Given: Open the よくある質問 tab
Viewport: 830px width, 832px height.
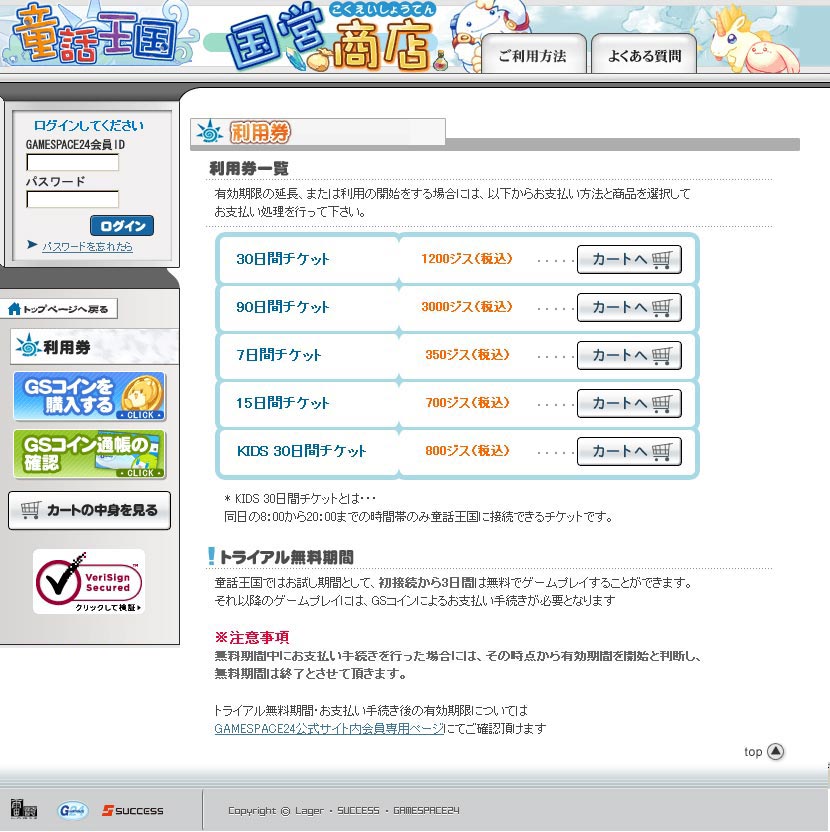Looking at the screenshot, I should pyautogui.click(x=644, y=56).
